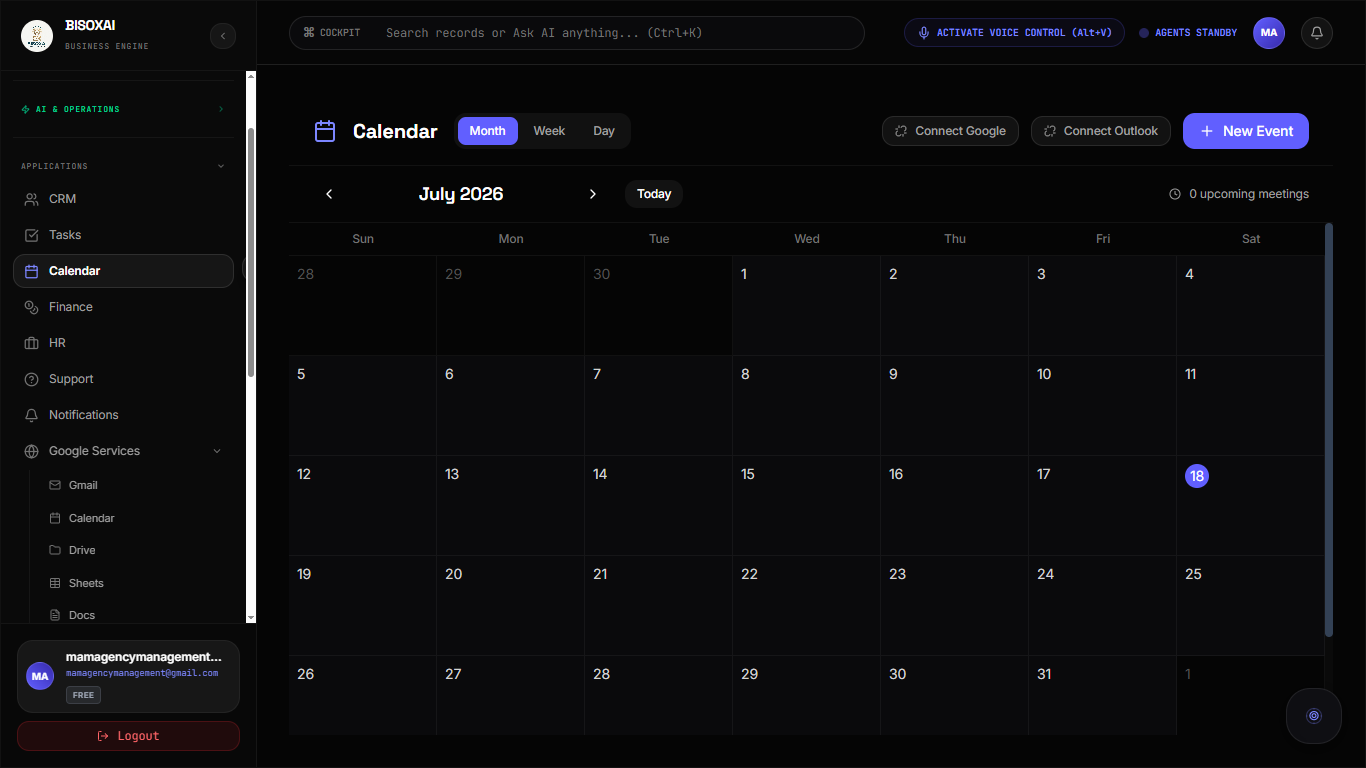Open the CRM people icon in the sidebar
This screenshot has width=1366, height=768.
click(x=31, y=199)
